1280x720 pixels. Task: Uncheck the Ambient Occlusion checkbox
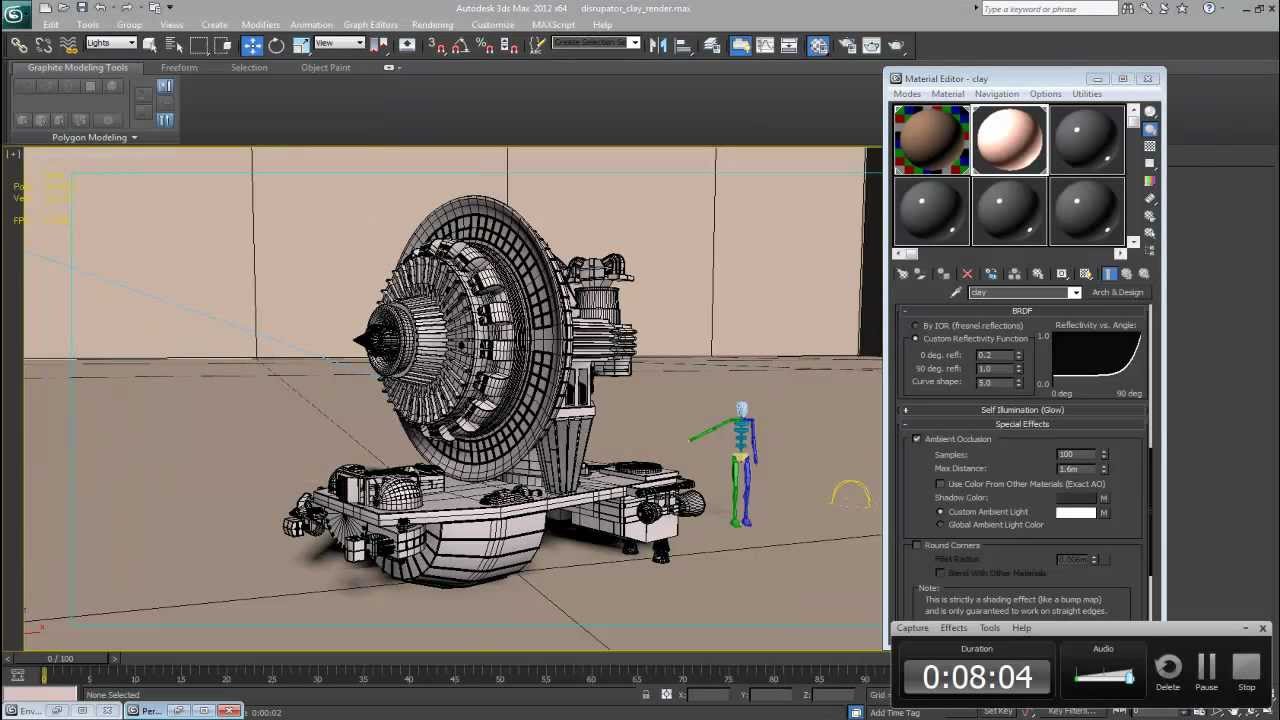pyautogui.click(x=917, y=439)
